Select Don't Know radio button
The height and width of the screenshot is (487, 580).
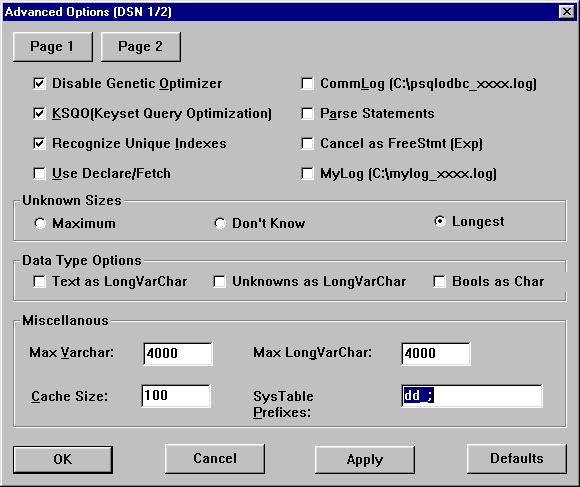coord(220,223)
